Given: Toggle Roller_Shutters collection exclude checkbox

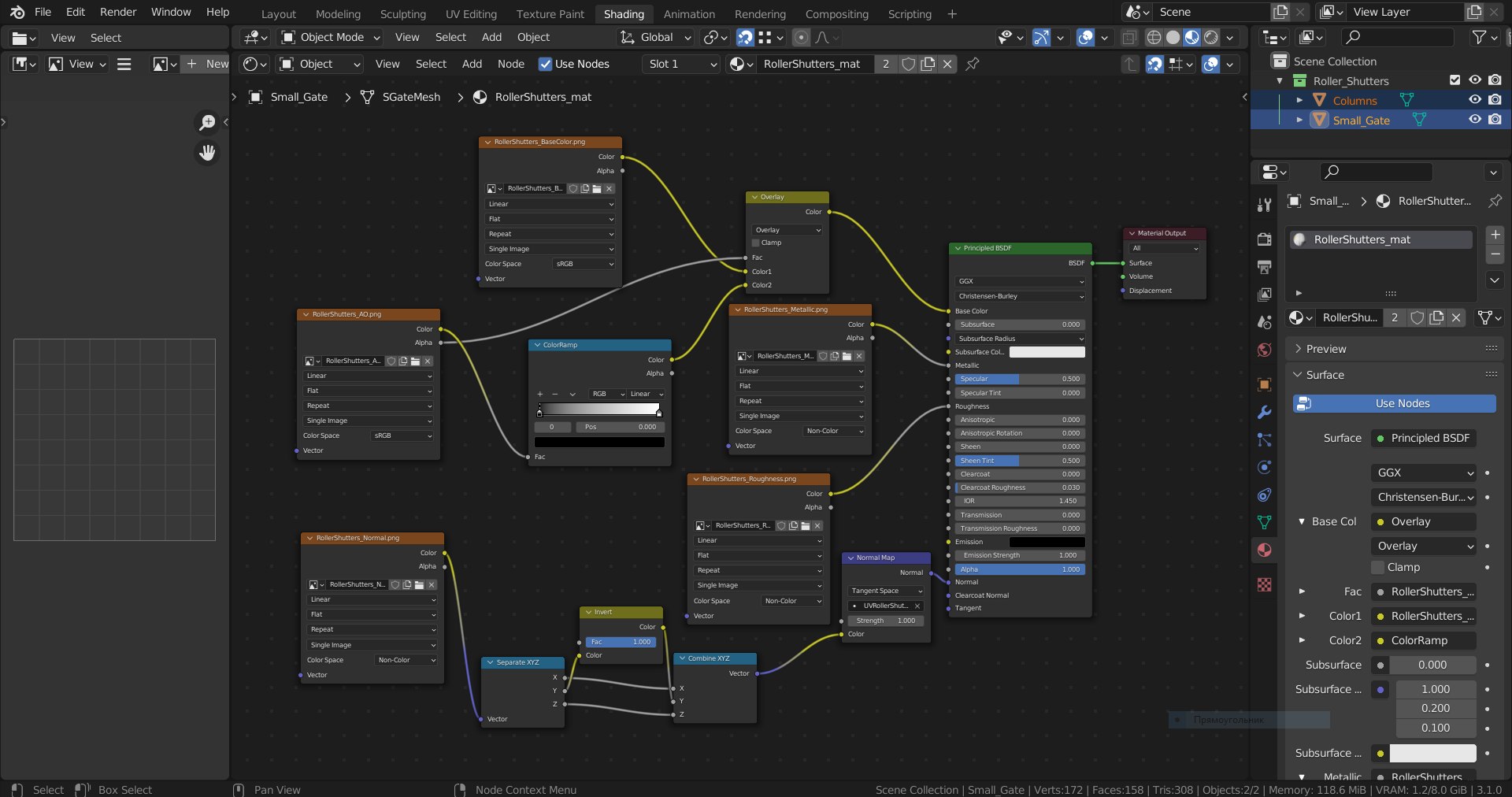Looking at the screenshot, I should 1455,80.
